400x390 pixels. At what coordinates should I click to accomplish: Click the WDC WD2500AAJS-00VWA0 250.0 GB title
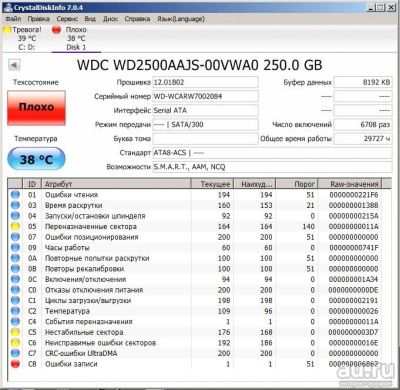point(199,65)
